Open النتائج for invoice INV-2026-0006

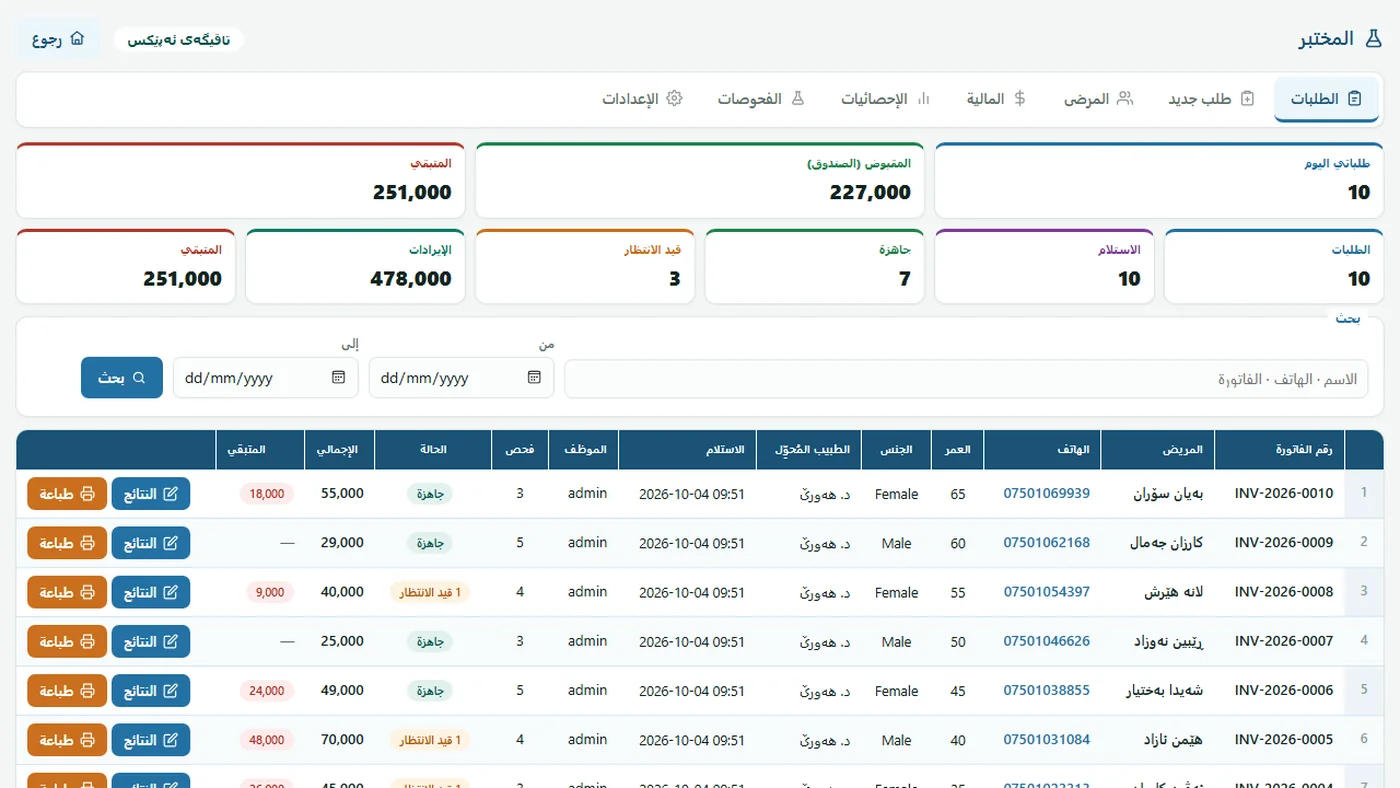tap(150, 691)
